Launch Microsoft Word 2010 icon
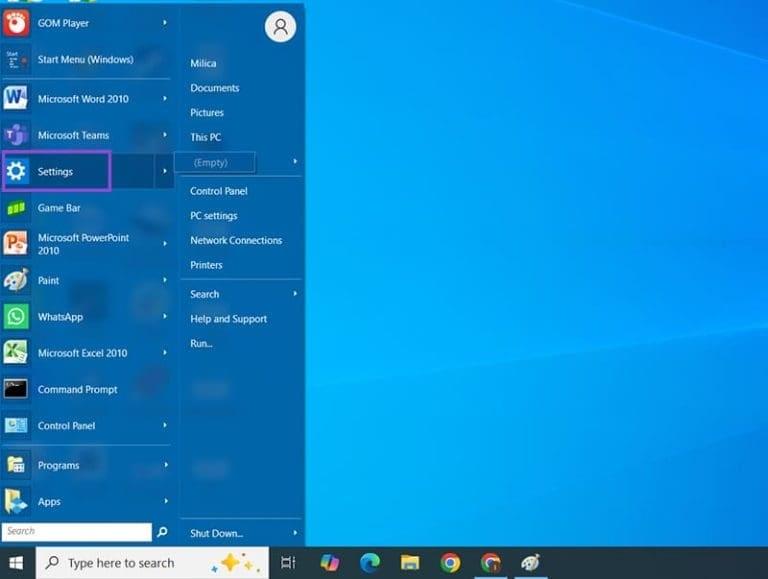 (x=16, y=99)
